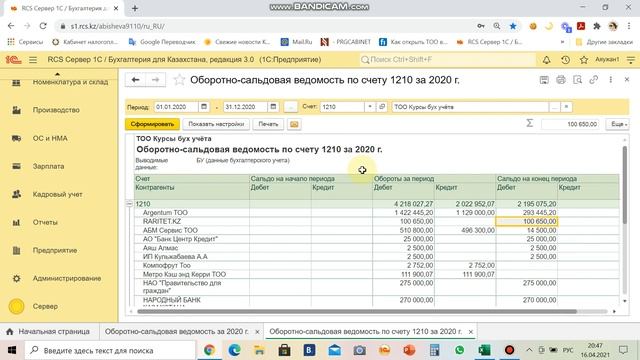
Task: Open Кадровый учет section in sidebar
Action: pyautogui.click(x=58, y=194)
